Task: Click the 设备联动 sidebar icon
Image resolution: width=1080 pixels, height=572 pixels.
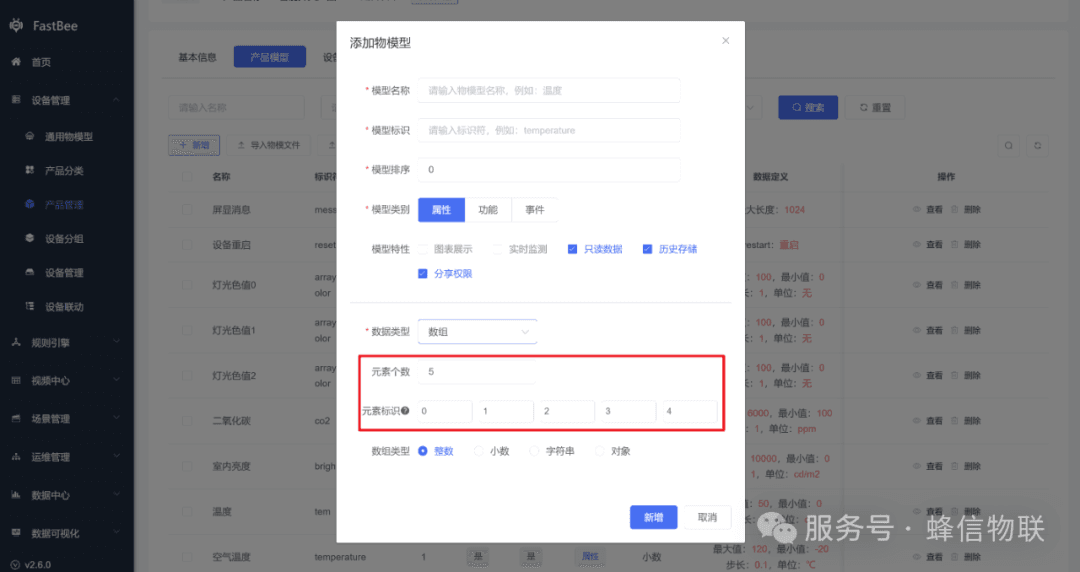Action: tap(30, 307)
